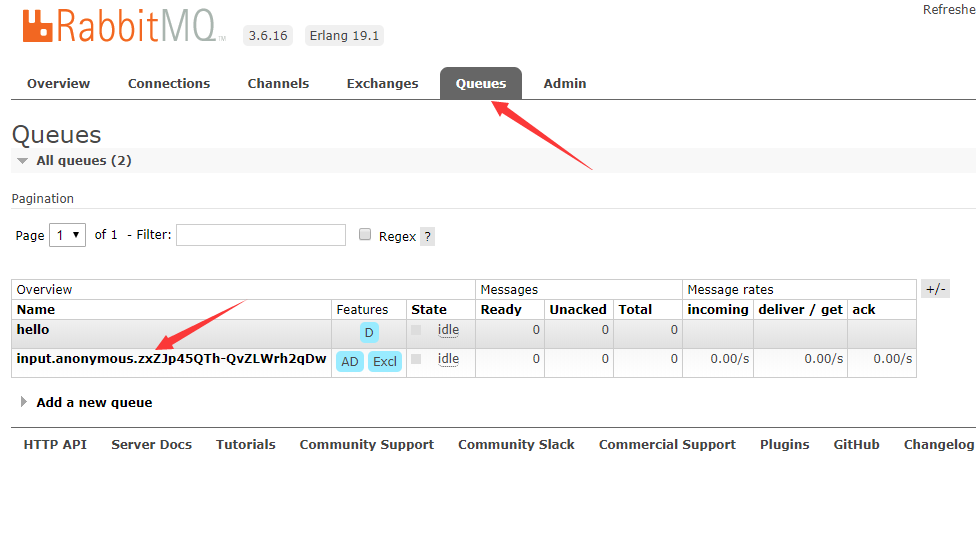Click the Pagination heading
The height and width of the screenshot is (553, 976).
(x=43, y=199)
